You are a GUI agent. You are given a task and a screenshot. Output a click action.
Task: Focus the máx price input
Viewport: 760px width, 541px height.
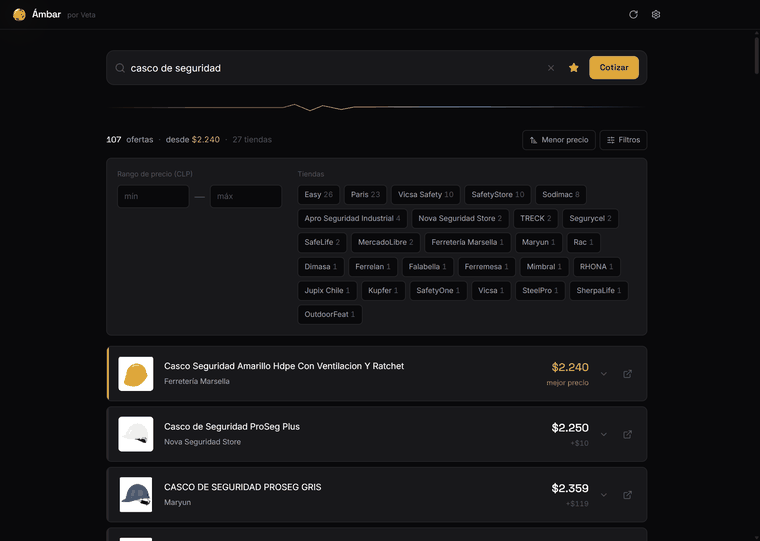click(246, 196)
